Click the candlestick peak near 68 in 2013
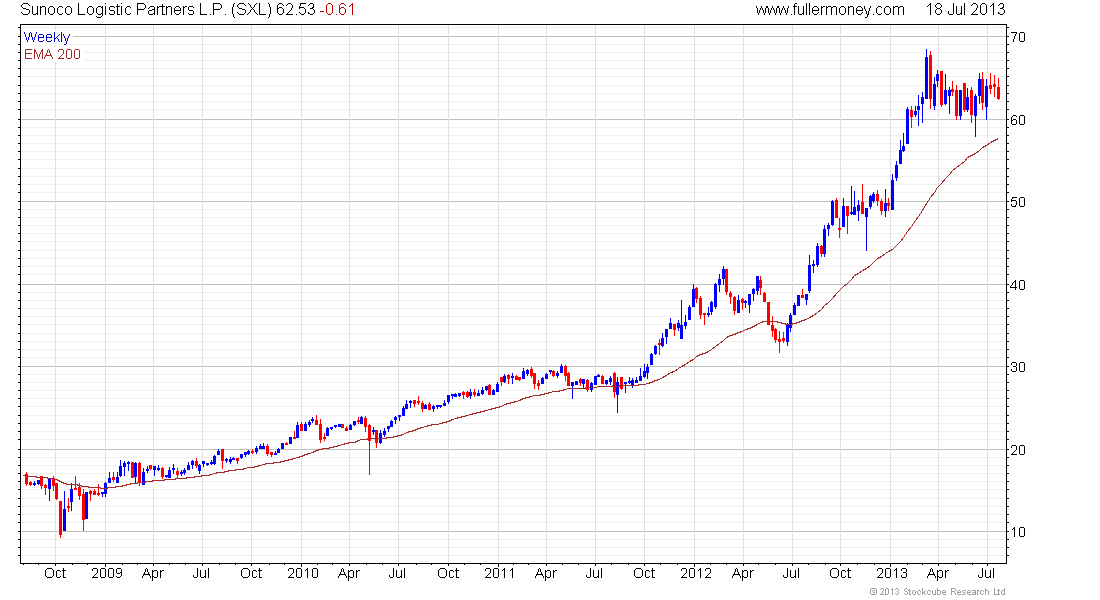 tap(927, 74)
